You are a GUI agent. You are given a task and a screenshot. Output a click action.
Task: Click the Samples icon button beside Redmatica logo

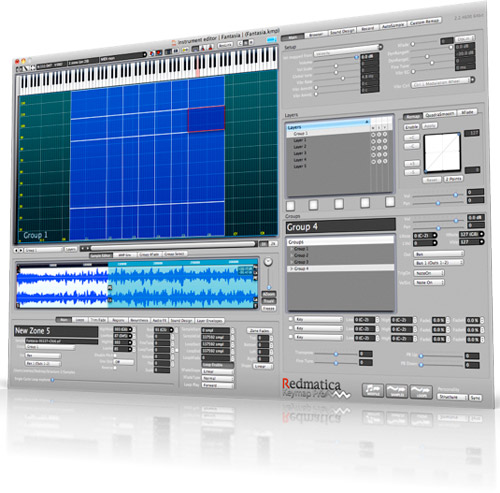(396, 391)
